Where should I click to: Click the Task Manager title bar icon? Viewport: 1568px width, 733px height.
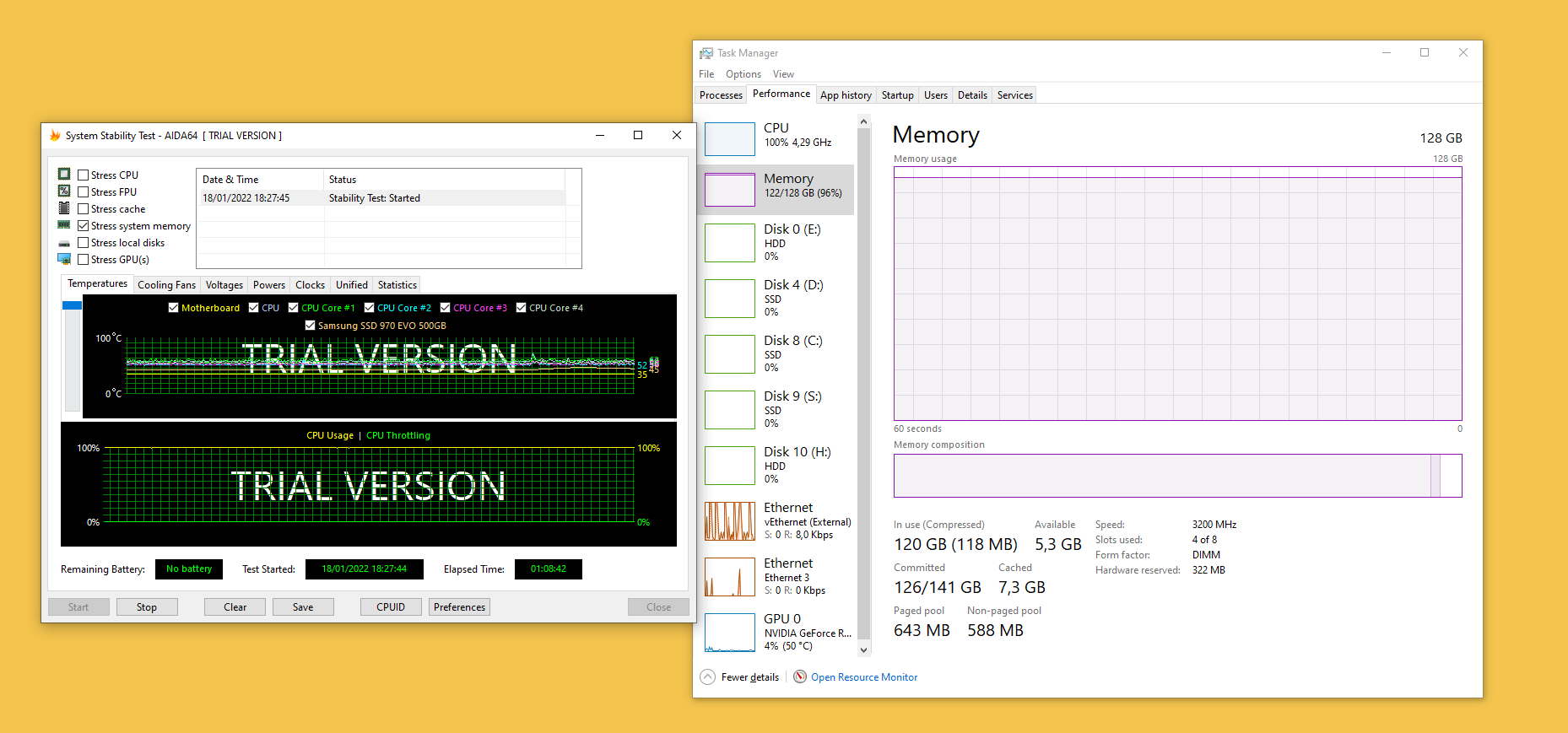click(x=706, y=53)
